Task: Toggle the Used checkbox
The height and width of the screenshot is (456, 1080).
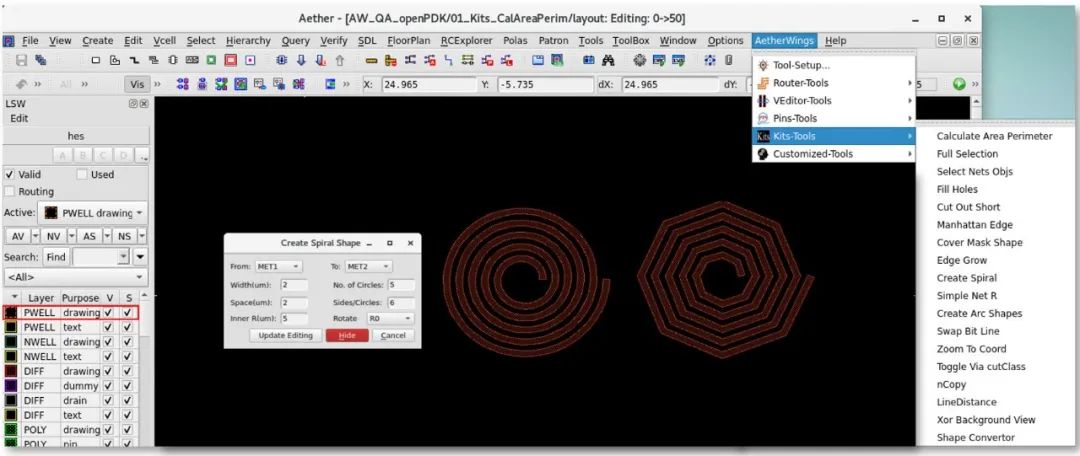Action: [82, 174]
